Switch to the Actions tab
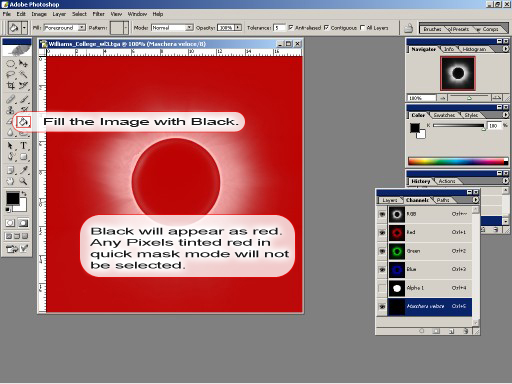Viewport: 512px width, 384px height. 447,181
